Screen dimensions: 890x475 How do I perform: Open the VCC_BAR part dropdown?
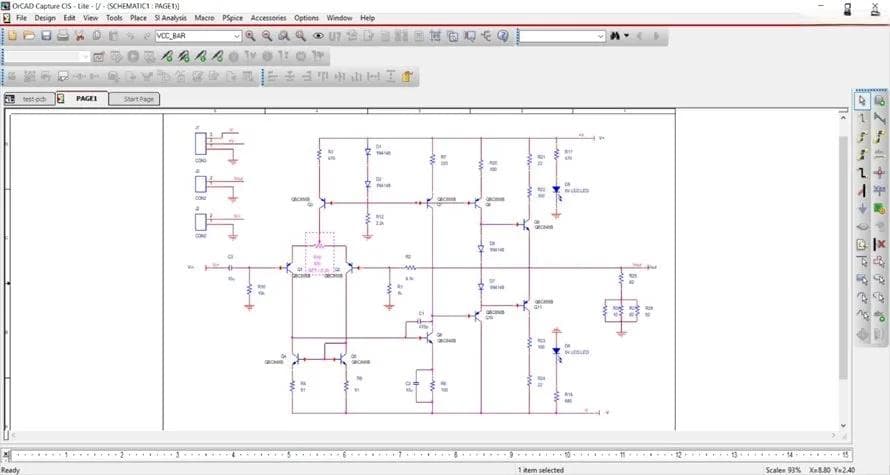pyautogui.click(x=237, y=36)
